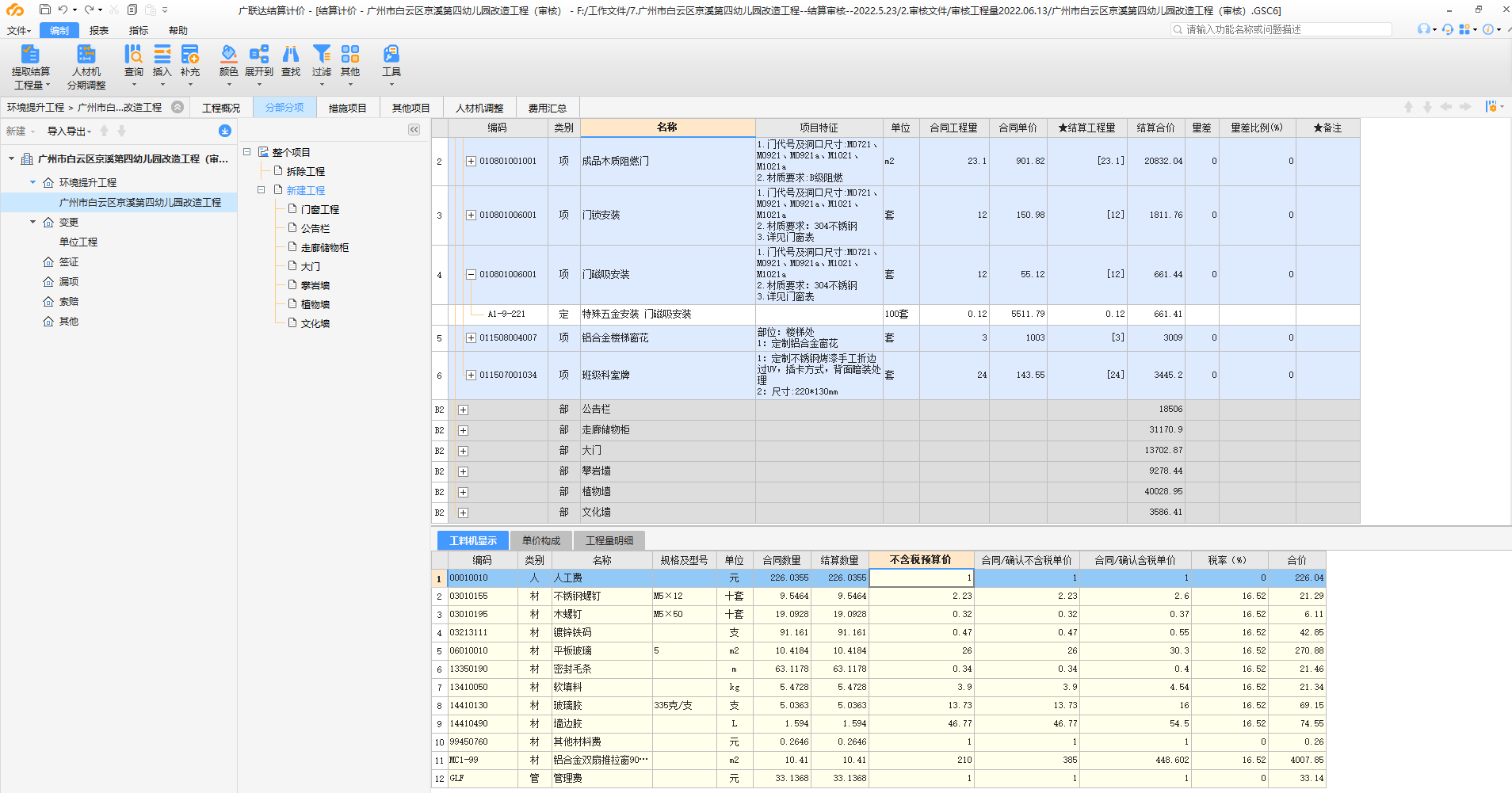Select the 门窗工程 tree item
The height and width of the screenshot is (793, 1512).
coord(320,209)
